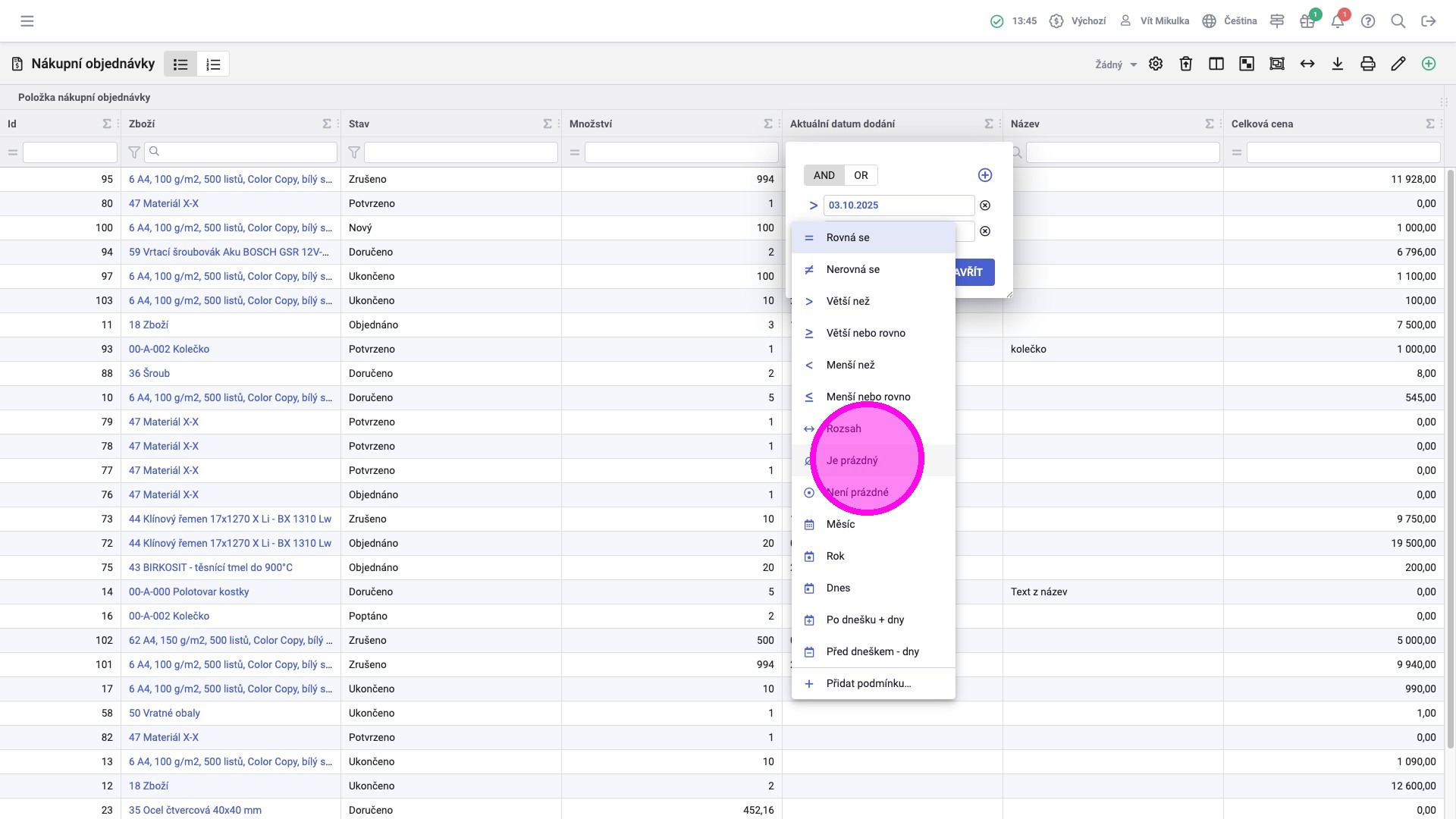Click the notifications bell icon
1456x819 pixels.
point(1338,21)
